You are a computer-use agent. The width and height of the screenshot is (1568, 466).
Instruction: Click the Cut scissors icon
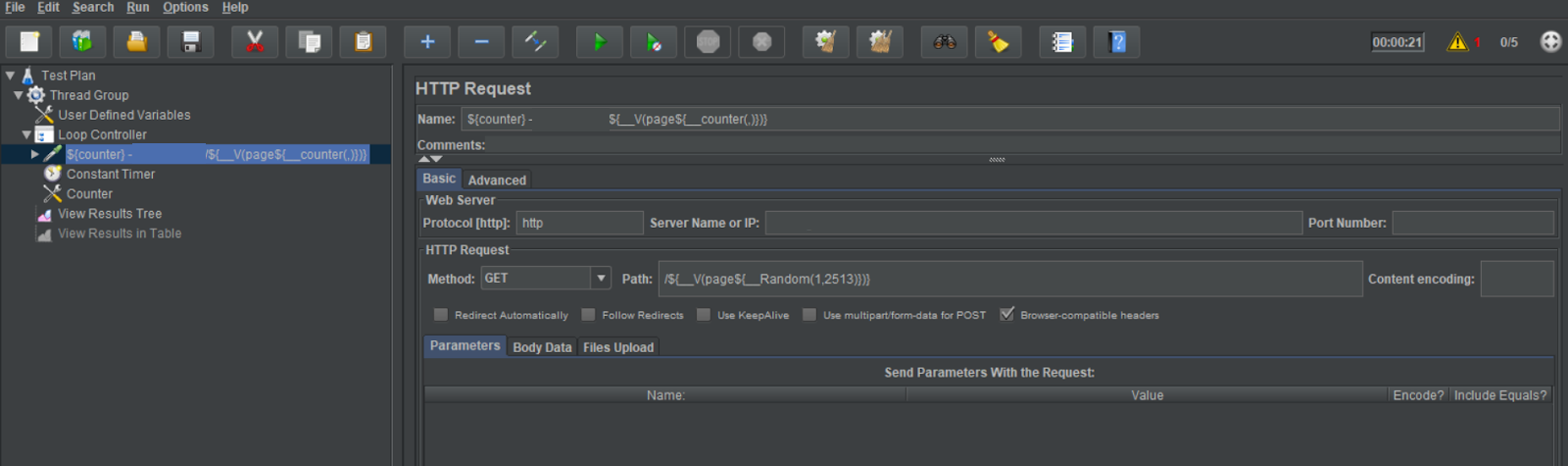[255, 42]
